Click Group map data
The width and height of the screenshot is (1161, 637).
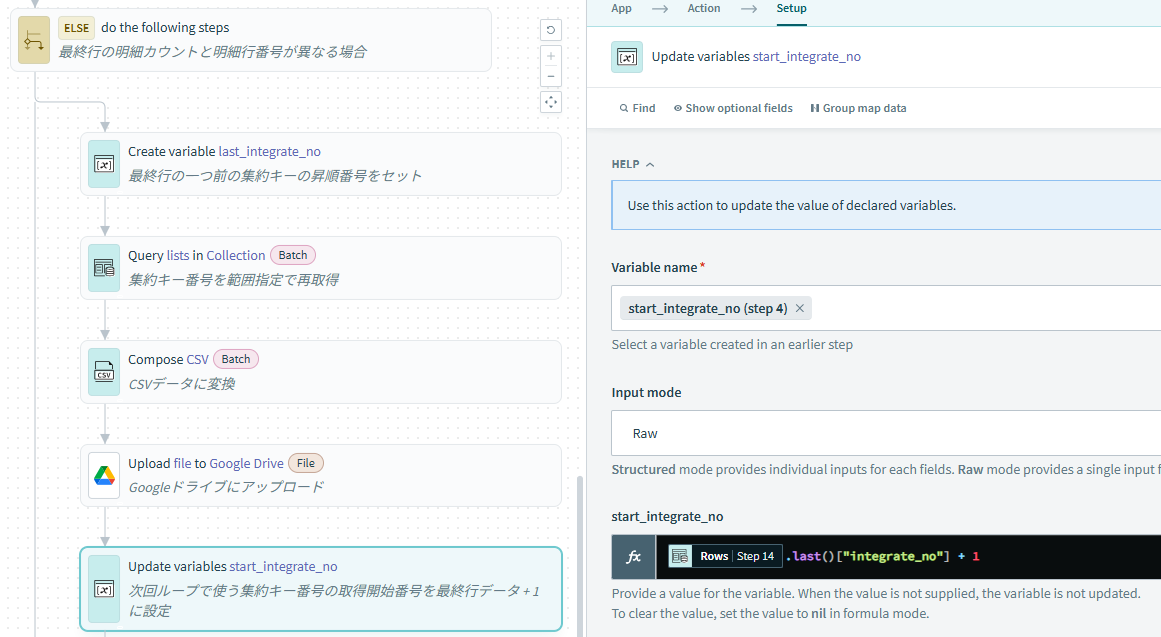coord(858,108)
